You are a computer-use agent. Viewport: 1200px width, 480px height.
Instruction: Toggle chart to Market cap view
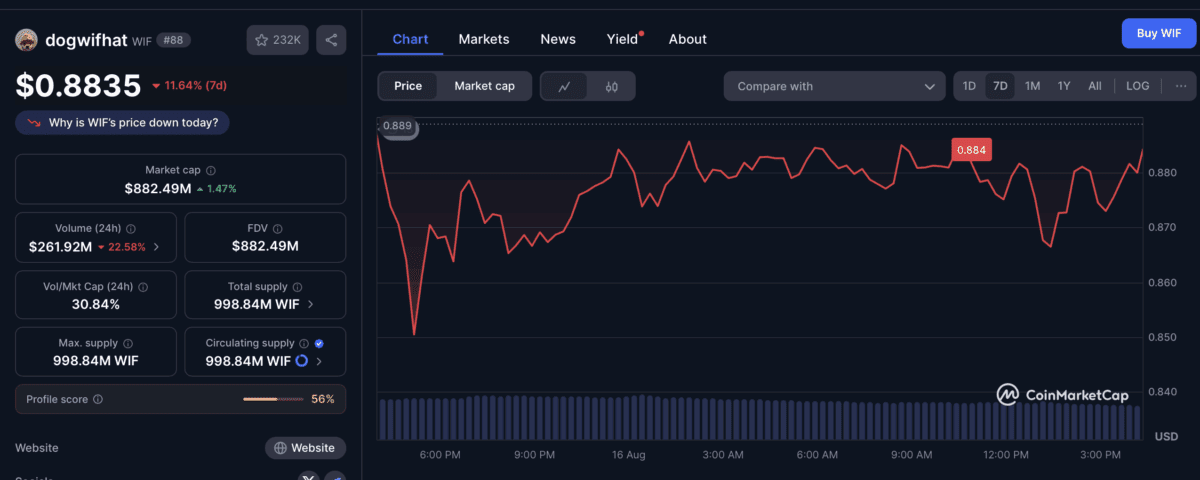tap(484, 86)
